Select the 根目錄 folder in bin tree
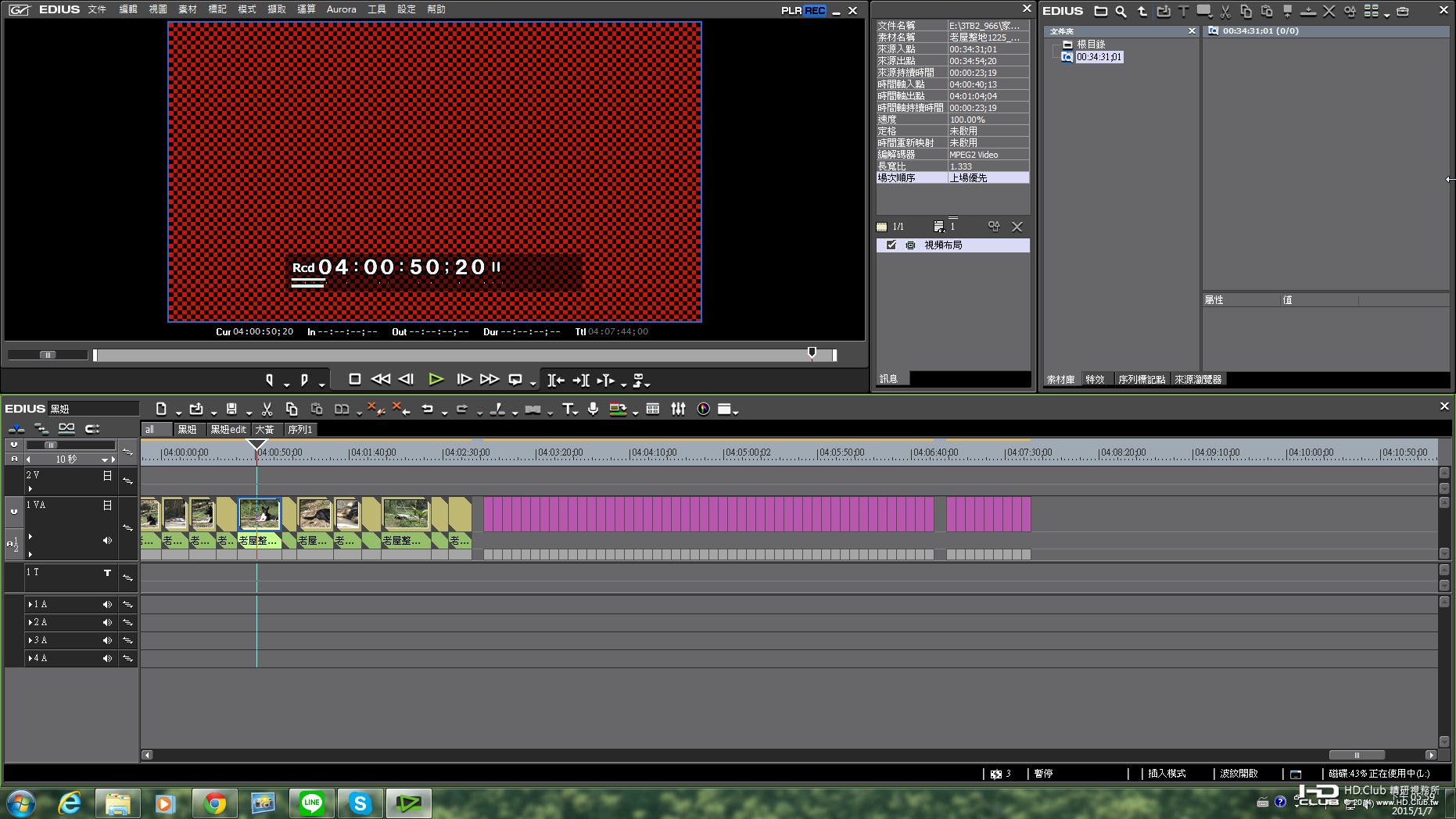Image resolution: width=1456 pixels, height=819 pixels. pyautogui.click(x=1091, y=45)
